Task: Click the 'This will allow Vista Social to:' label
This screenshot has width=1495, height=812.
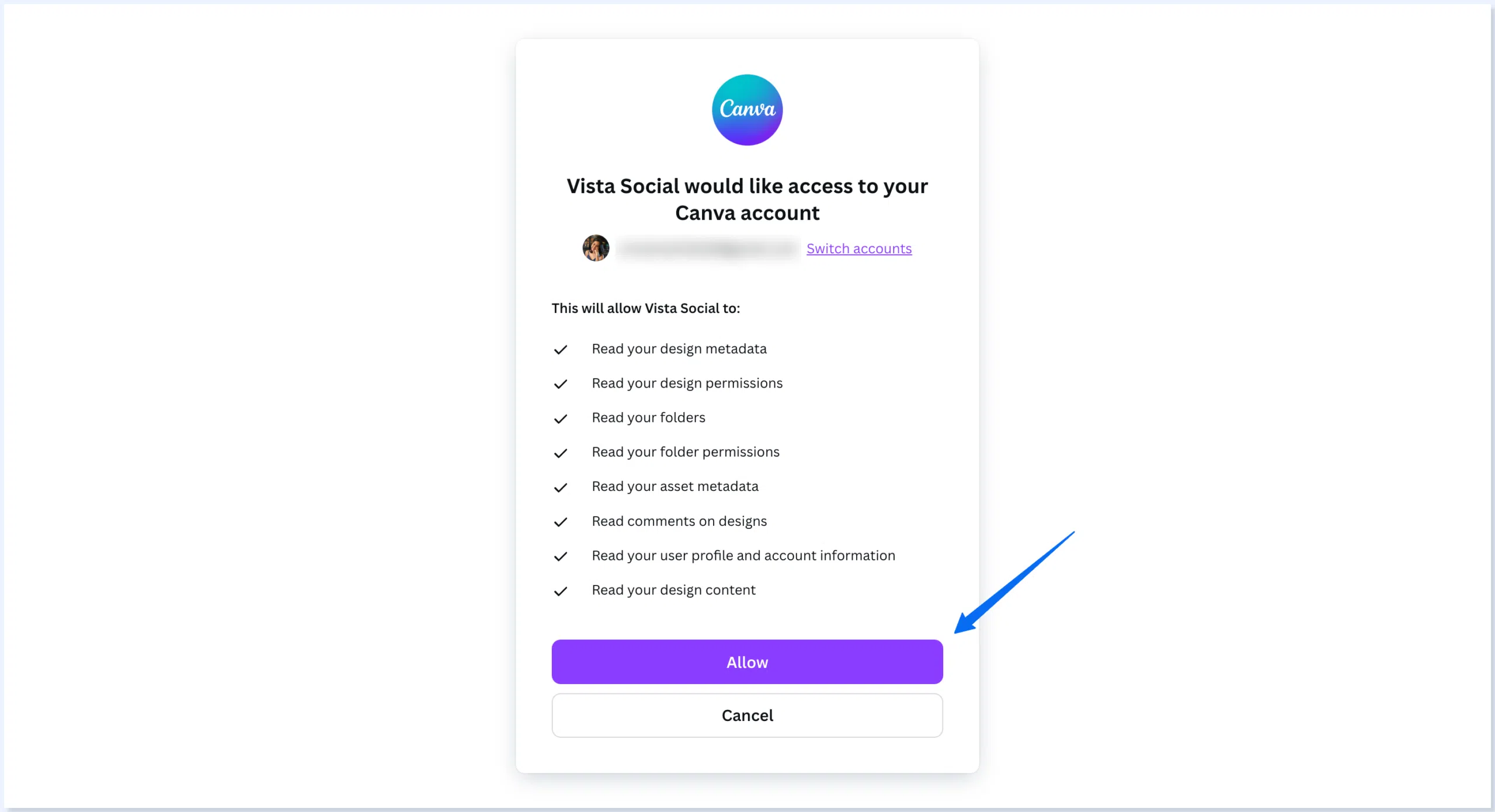Action: [645, 308]
